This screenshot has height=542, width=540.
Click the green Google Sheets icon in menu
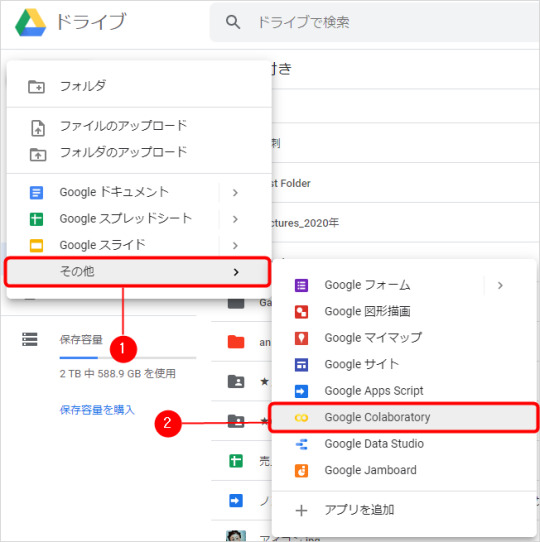[x=36, y=219]
